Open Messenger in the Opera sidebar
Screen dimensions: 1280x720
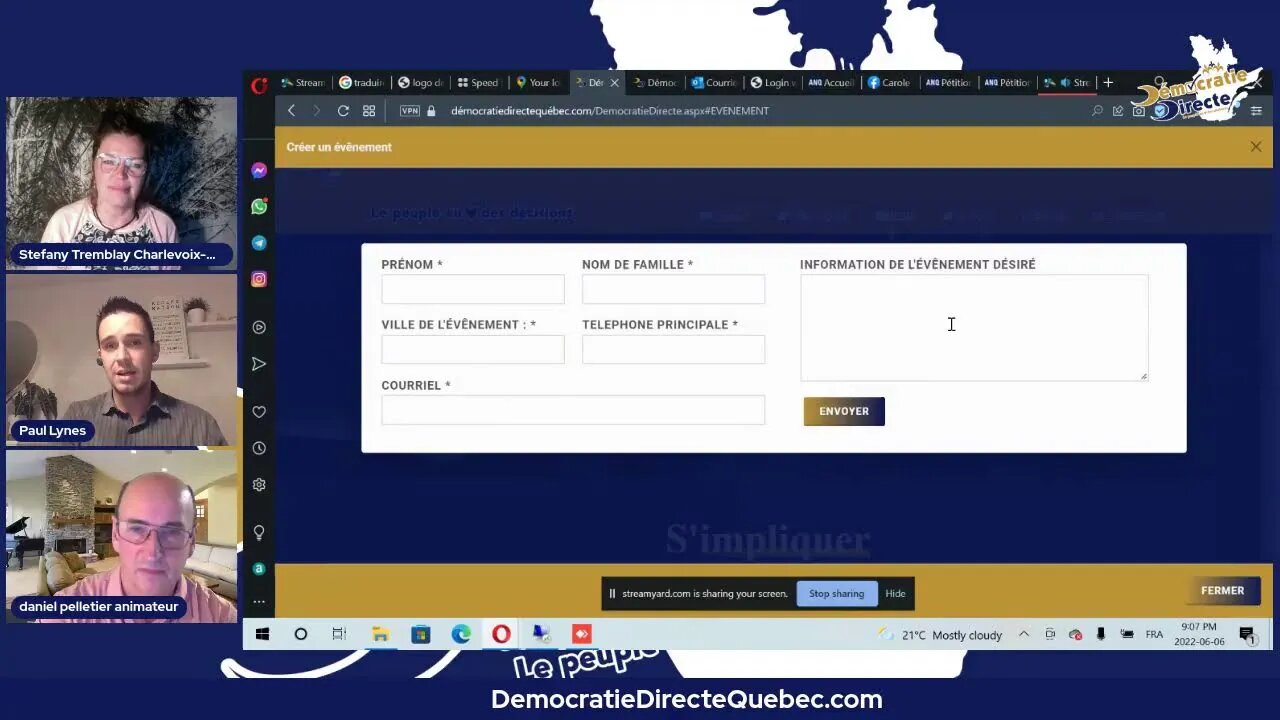pyautogui.click(x=259, y=171)
